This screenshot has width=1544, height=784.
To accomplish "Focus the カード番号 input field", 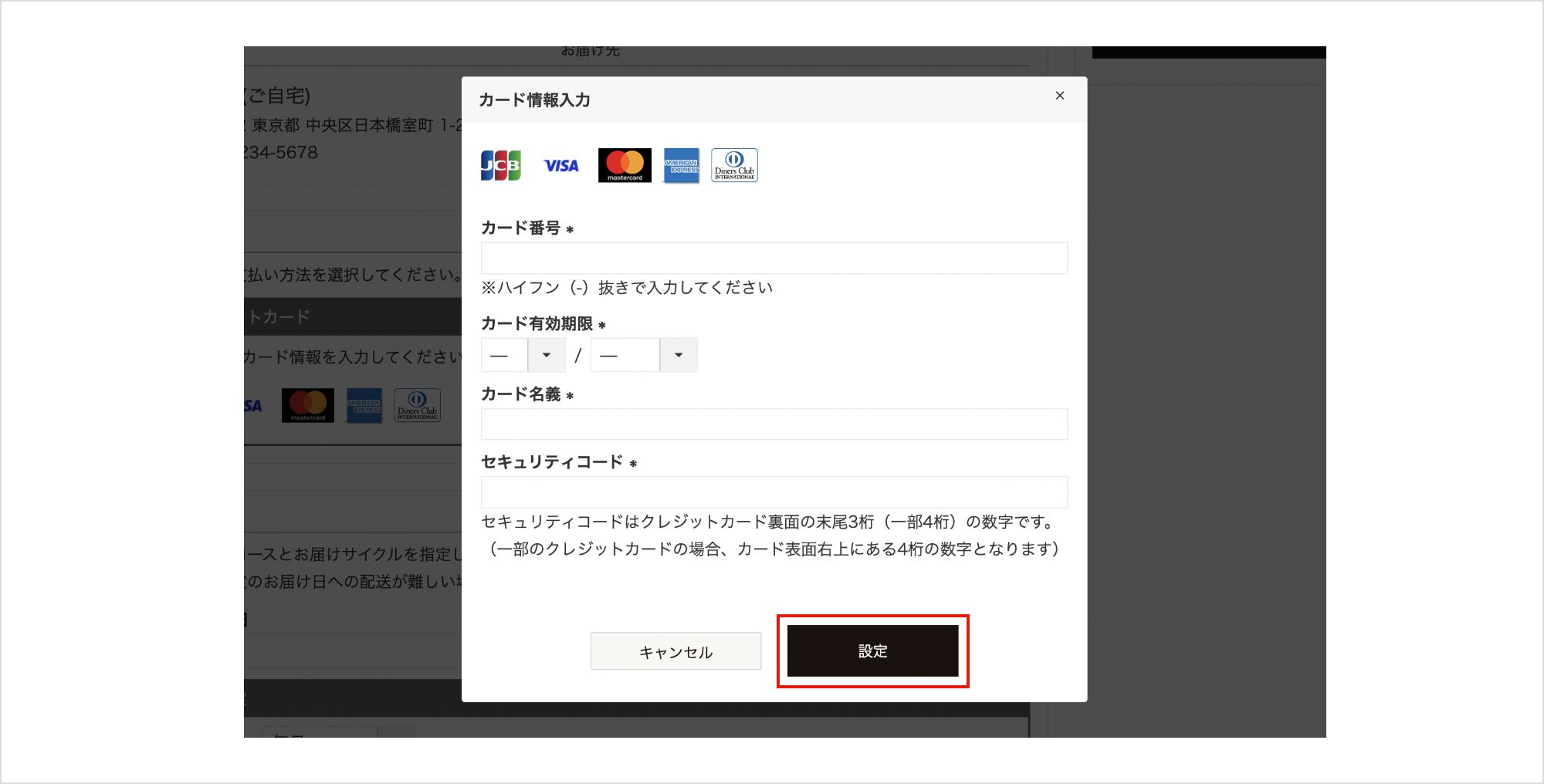I will click(774, 258).
